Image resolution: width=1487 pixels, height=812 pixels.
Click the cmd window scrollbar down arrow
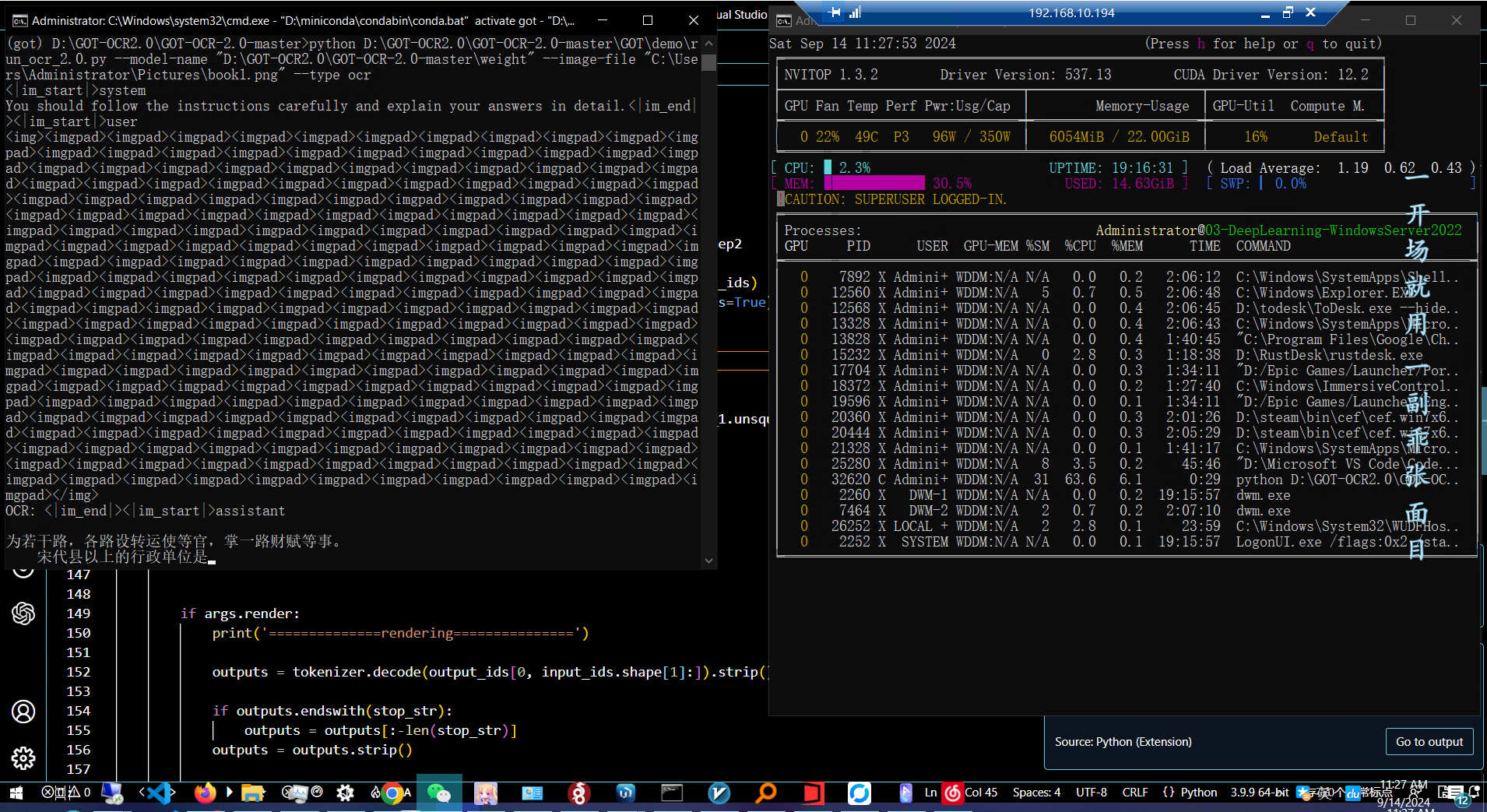pyautogui.click(x=708, y=561)
